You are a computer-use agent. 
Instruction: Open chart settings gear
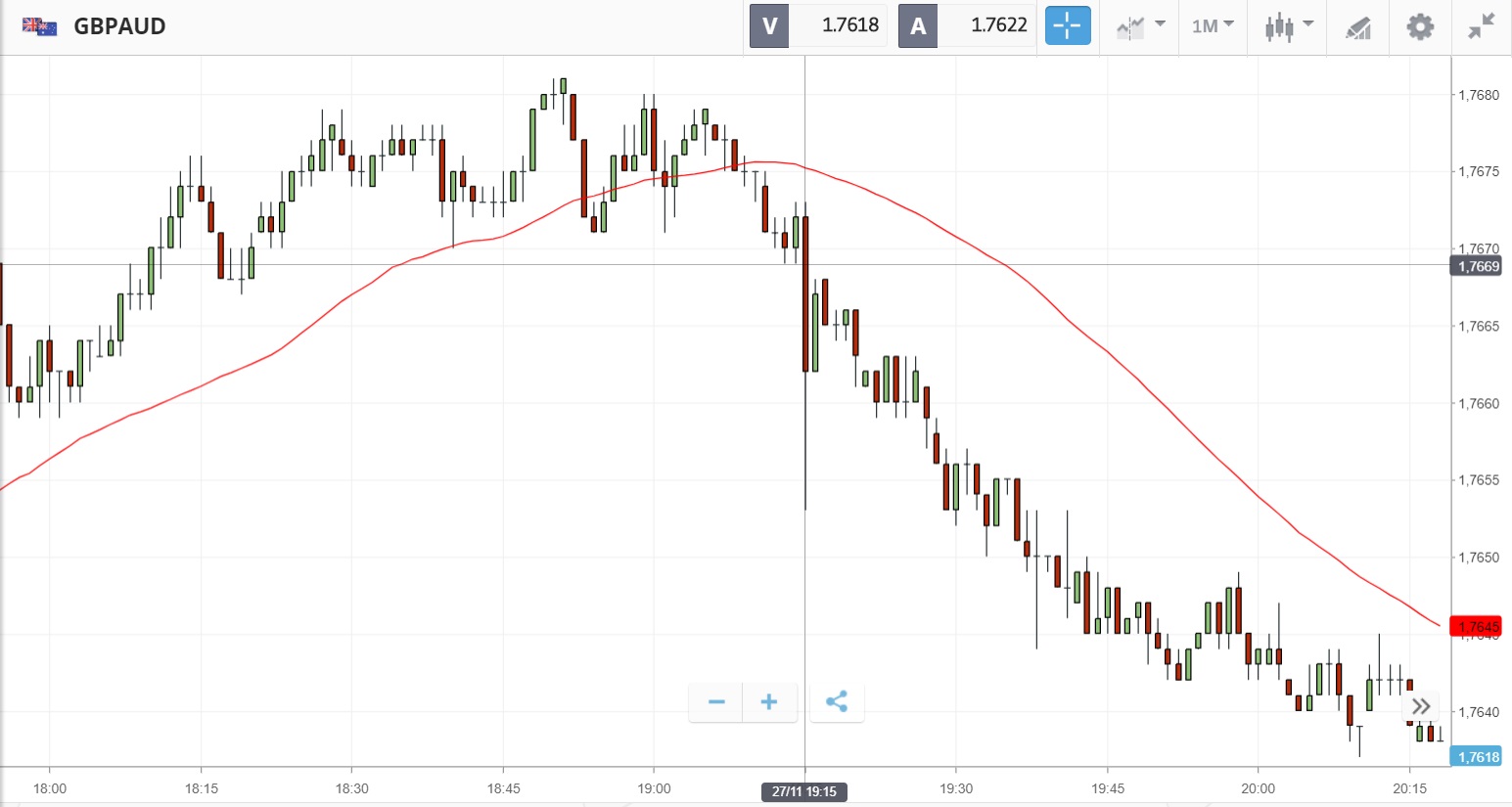click(x=1420, y=26)
